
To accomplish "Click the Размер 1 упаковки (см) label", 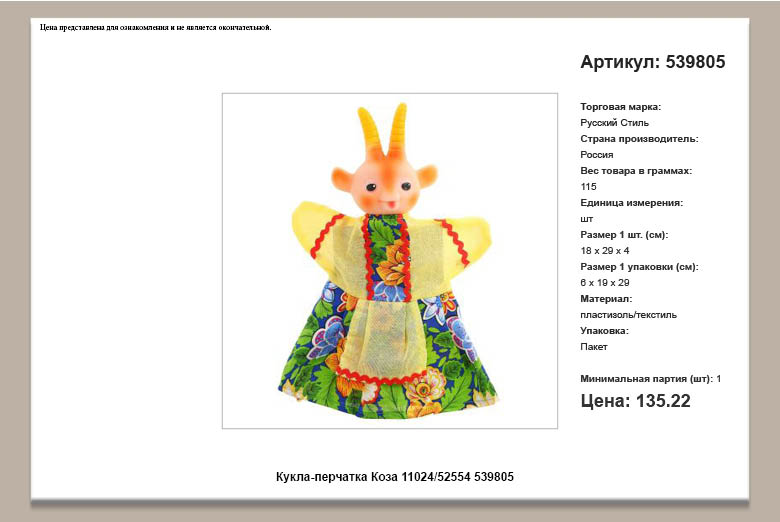I will pyautogui.click(x=639, y=267).
